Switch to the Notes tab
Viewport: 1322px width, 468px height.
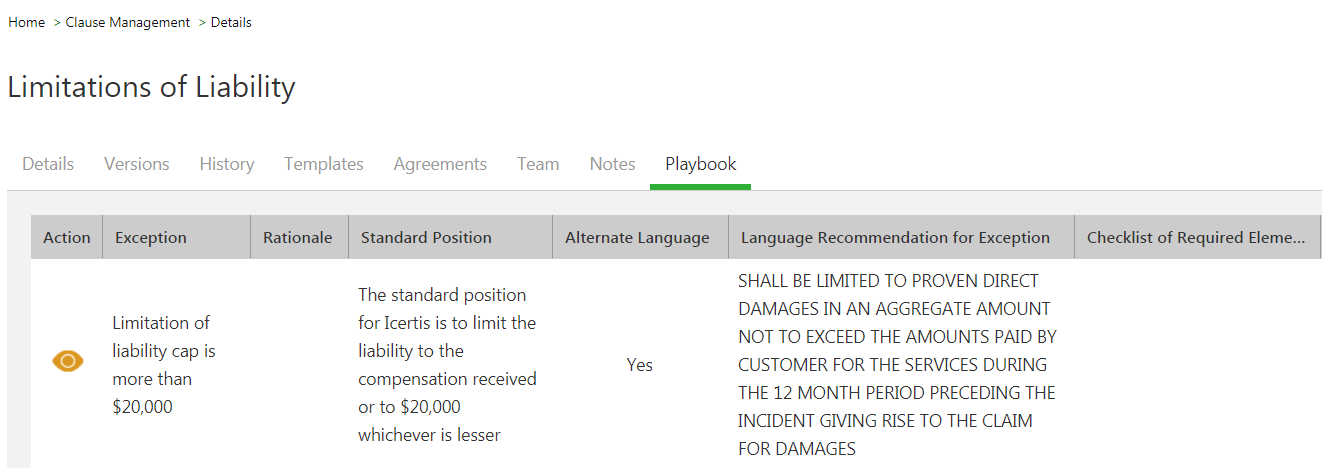click(612, 164)
